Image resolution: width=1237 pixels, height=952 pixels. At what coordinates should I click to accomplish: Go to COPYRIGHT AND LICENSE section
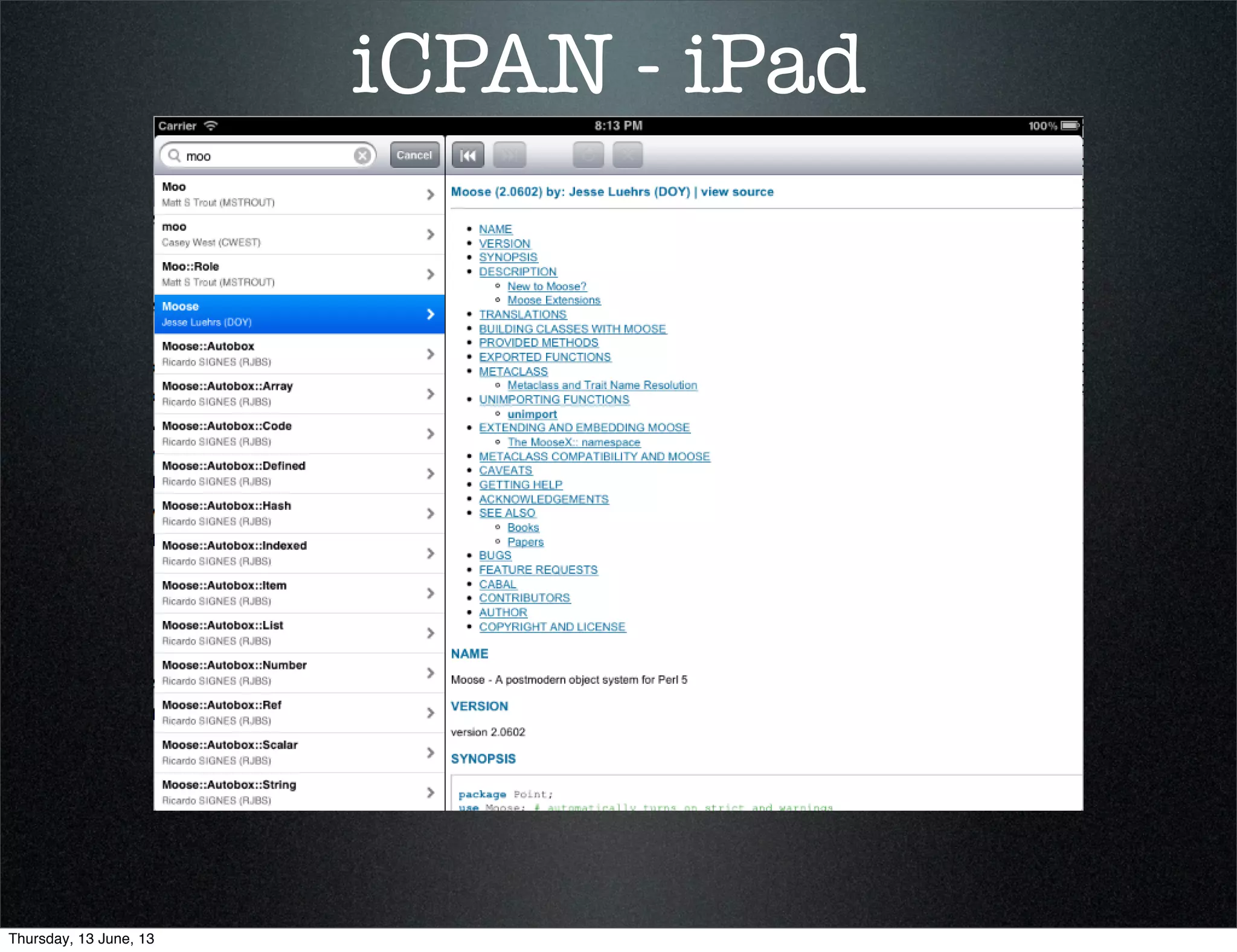click(x=552, y=627)
